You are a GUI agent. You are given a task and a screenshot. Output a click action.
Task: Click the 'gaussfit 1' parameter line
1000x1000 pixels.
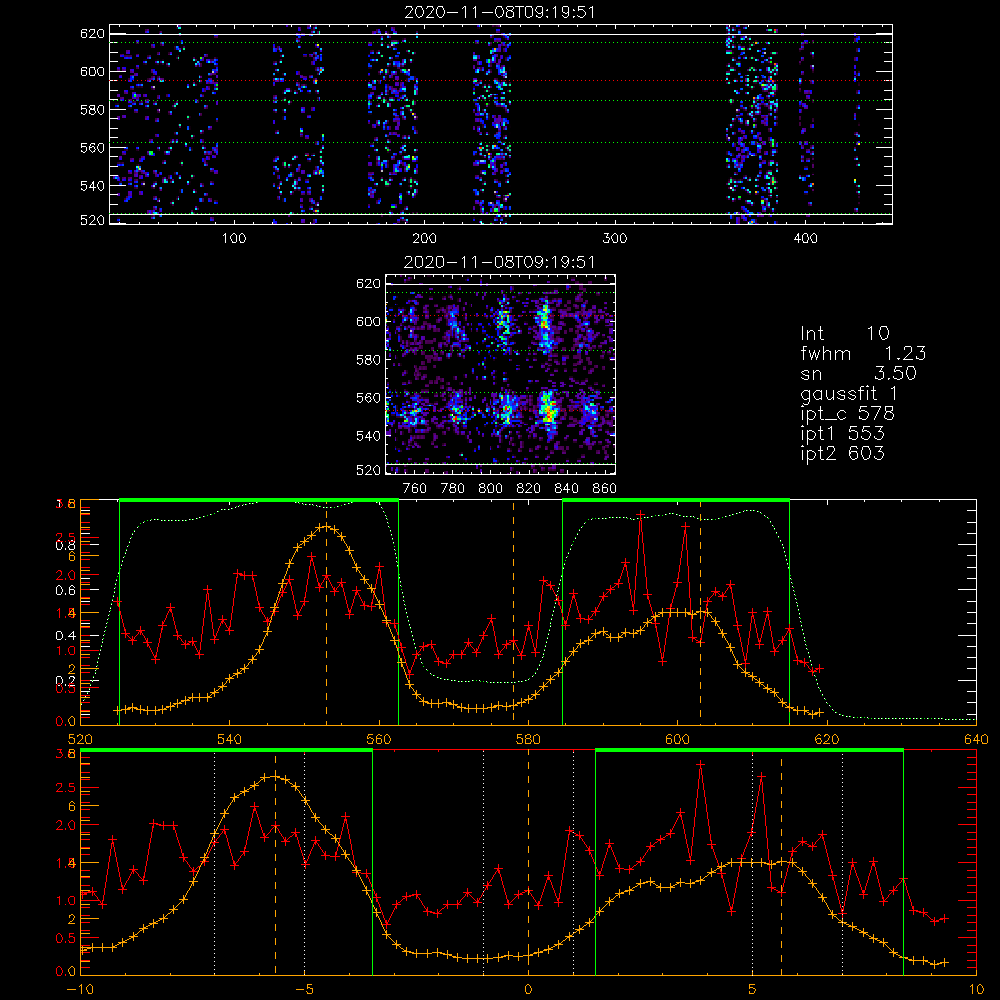(849, 393)
